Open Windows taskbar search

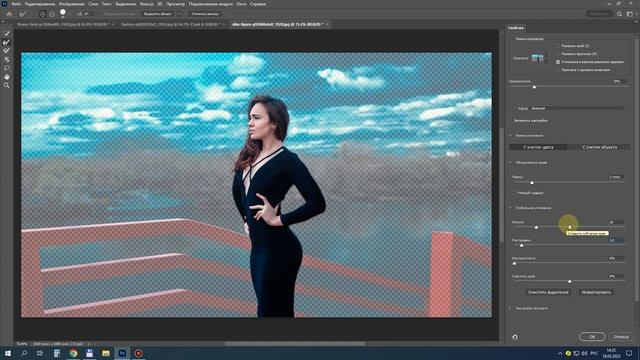click(x=24, y=353)
